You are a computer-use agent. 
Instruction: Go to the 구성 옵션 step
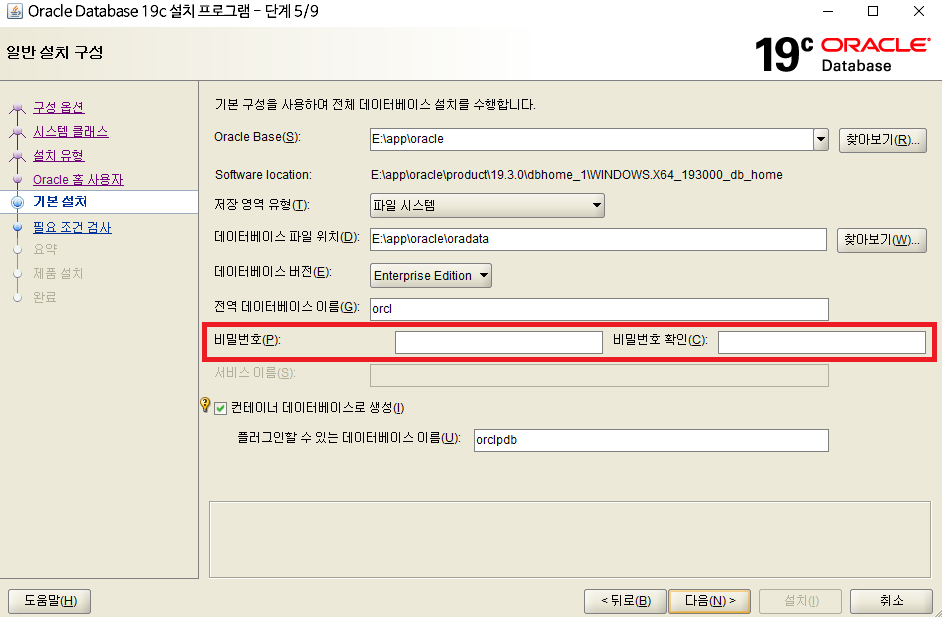pyautogui.click(x=58, y=107)
